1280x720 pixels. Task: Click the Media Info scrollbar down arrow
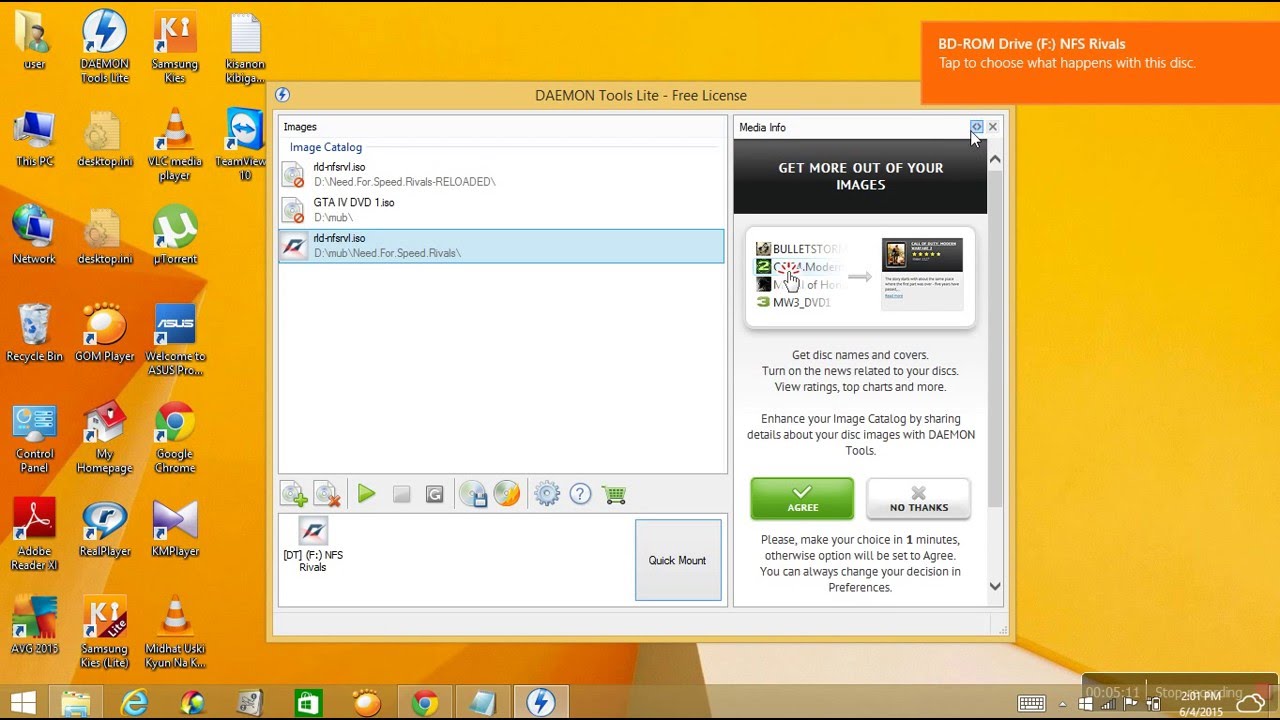pos(994,587)
